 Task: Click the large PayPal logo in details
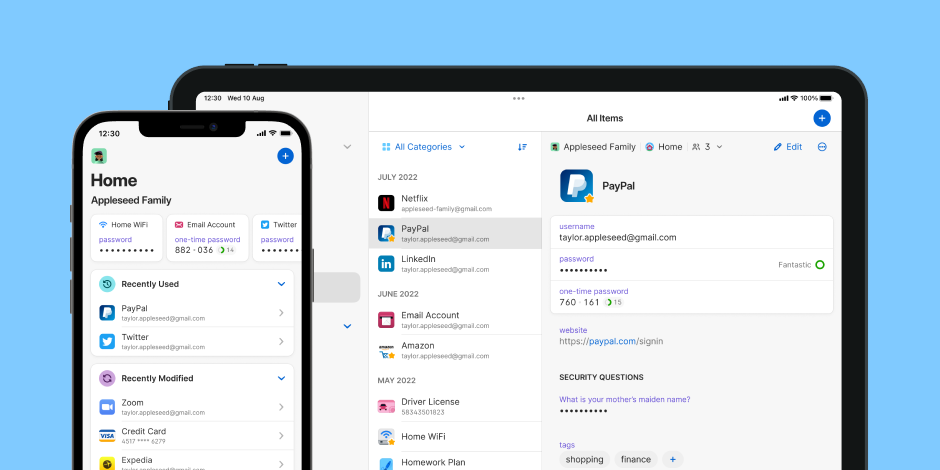tap(577, 186)
